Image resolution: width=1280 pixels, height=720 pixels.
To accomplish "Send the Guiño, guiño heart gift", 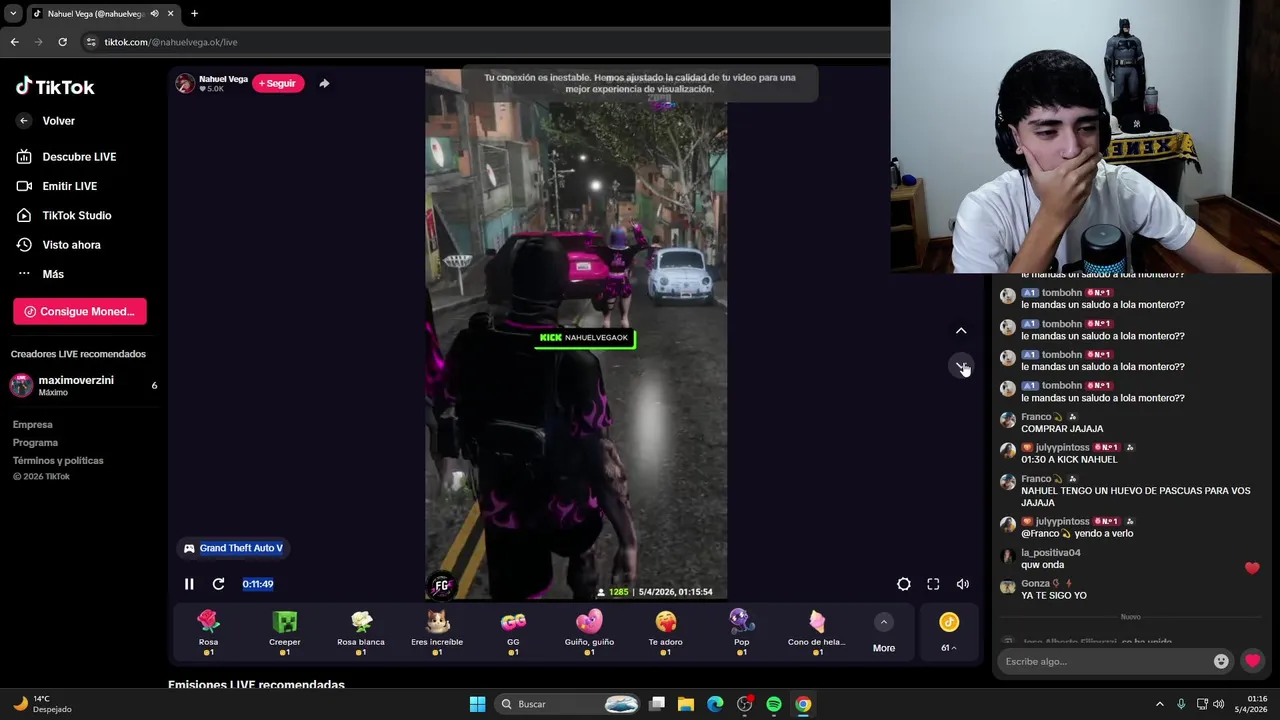I will tap(589, 632).
